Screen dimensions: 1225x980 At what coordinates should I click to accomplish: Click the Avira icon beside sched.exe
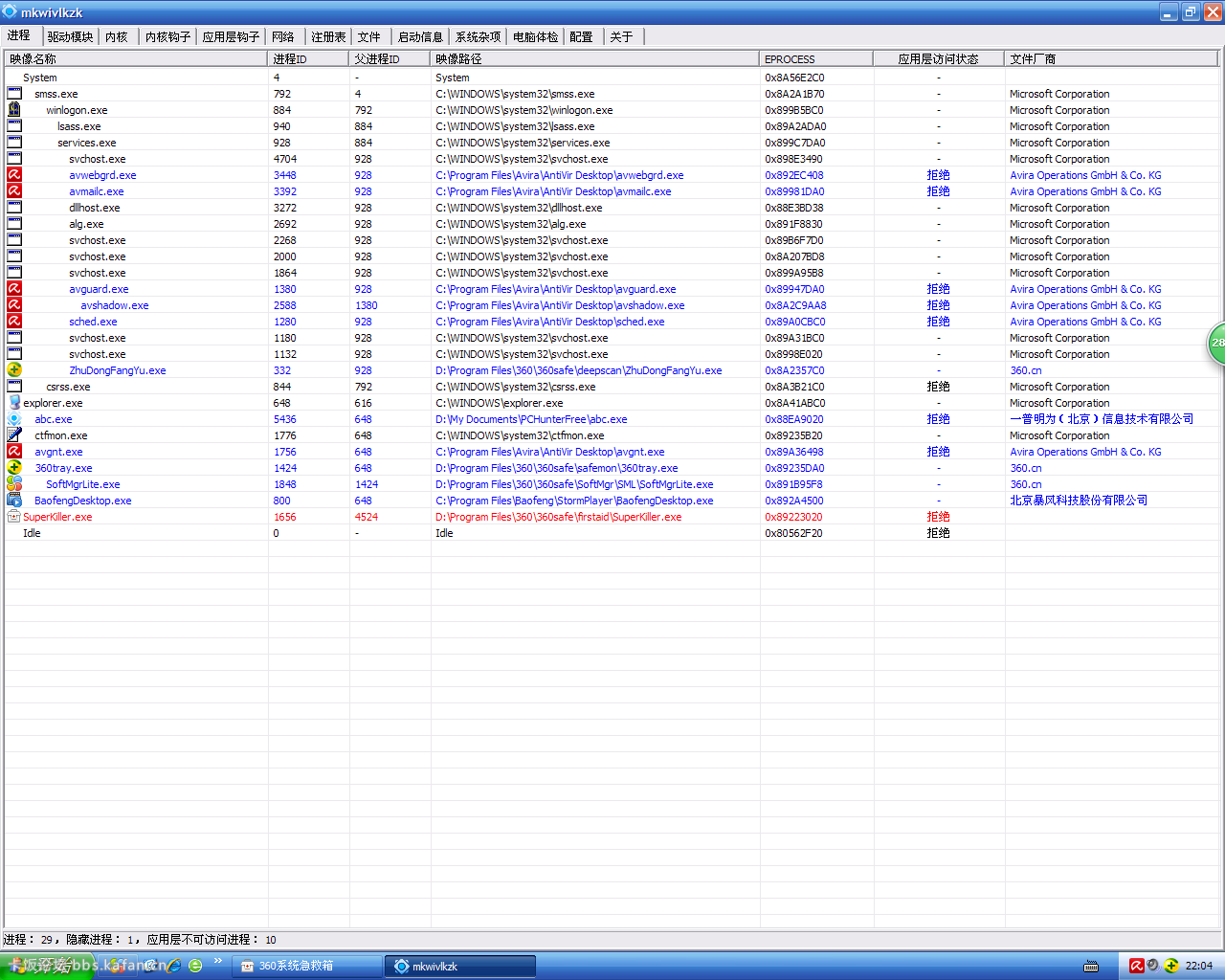[14, 322]
